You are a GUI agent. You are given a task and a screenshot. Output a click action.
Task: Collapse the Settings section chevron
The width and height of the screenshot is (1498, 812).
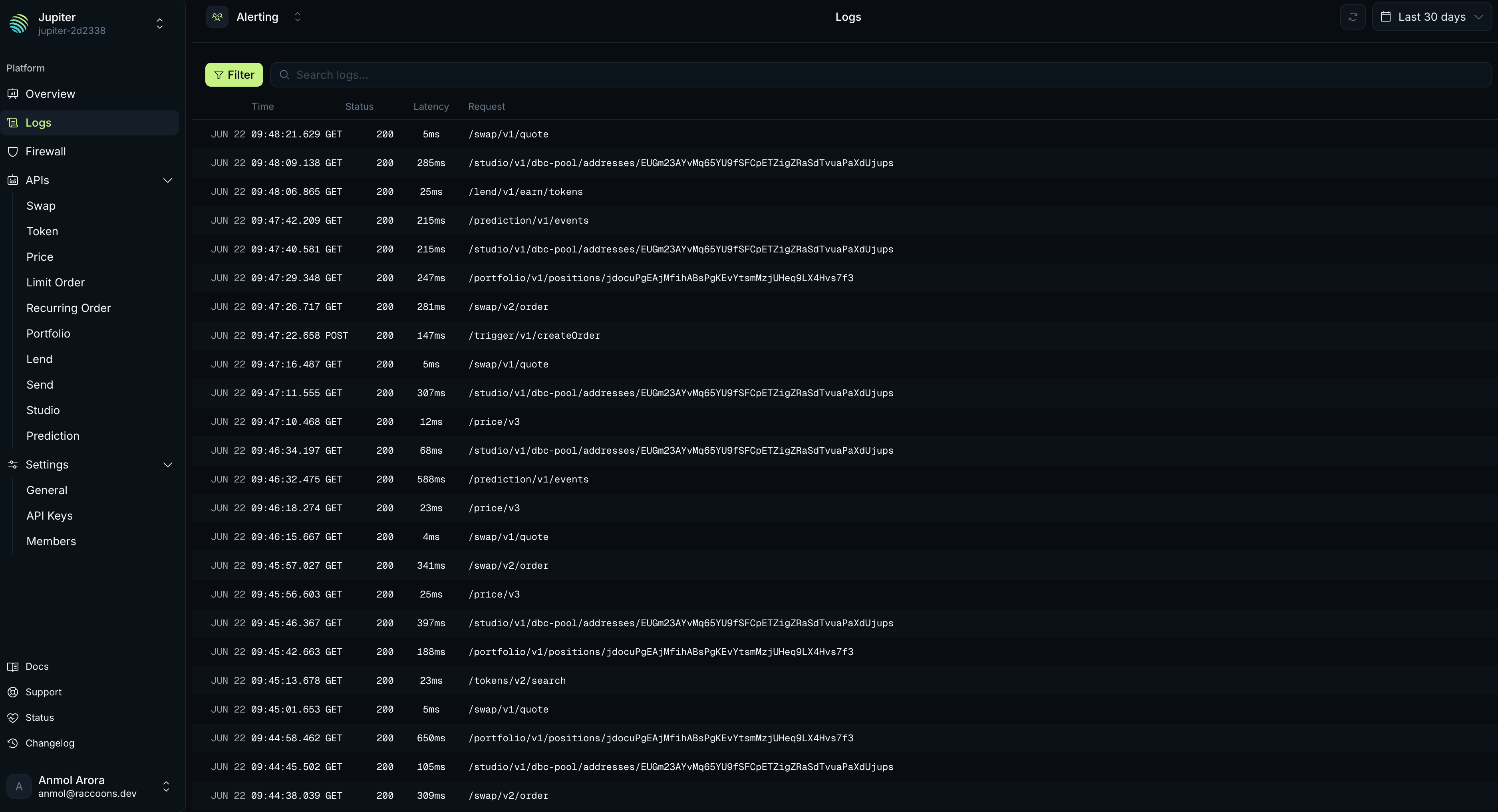(x=167, y=465)
